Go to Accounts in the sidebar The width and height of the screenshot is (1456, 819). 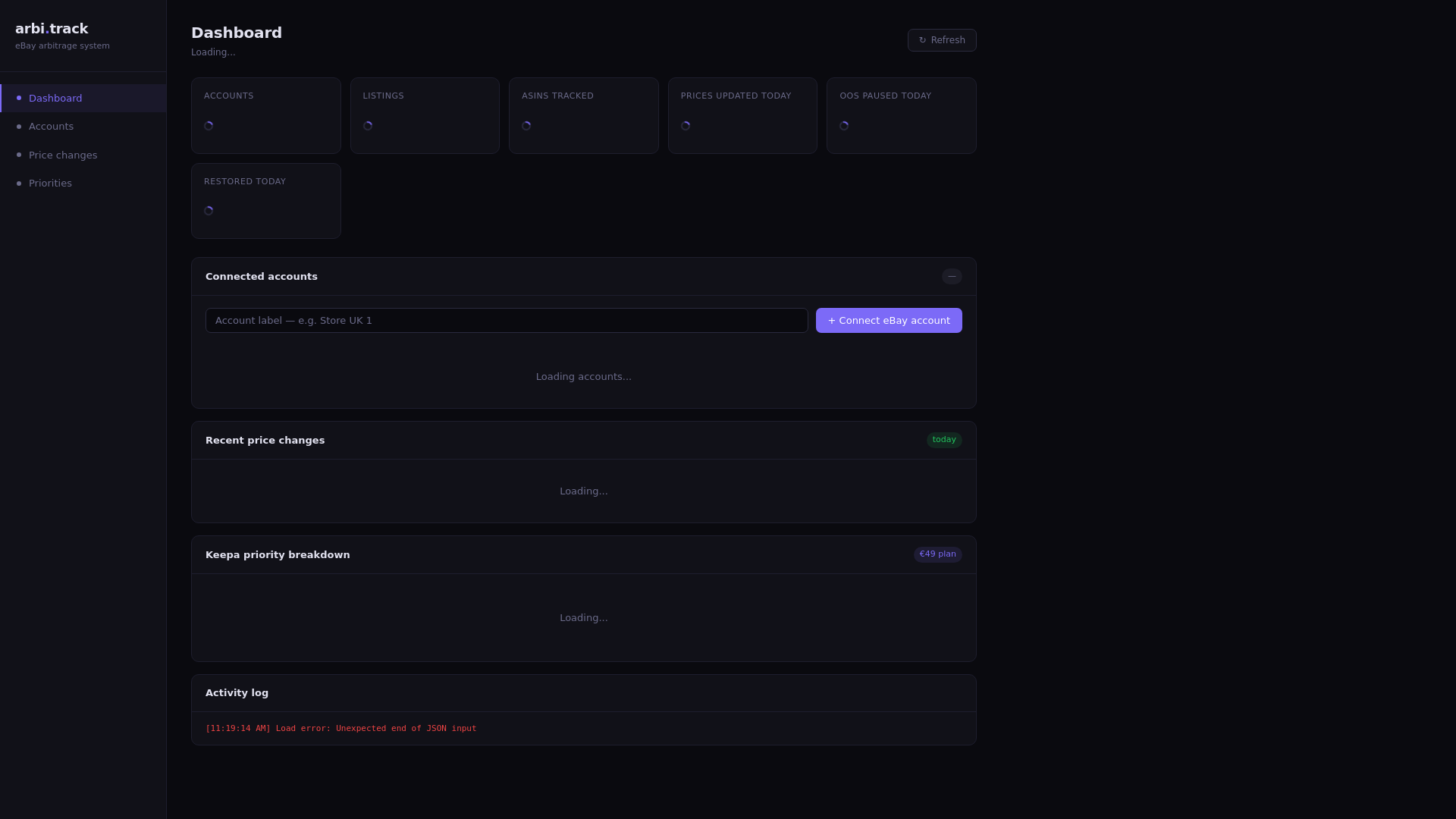(x=83, y=127)
